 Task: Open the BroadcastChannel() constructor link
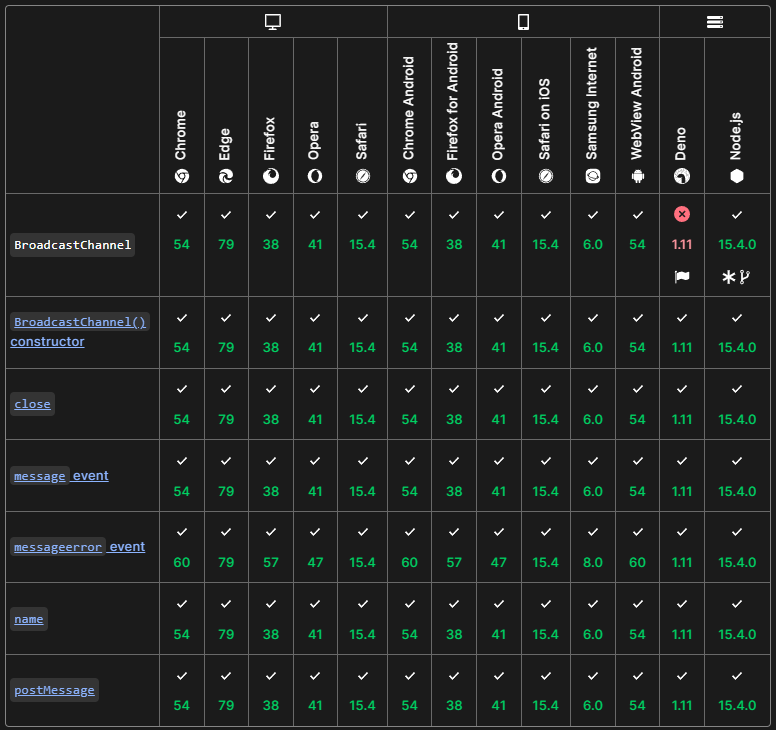[x=80, y=322]
